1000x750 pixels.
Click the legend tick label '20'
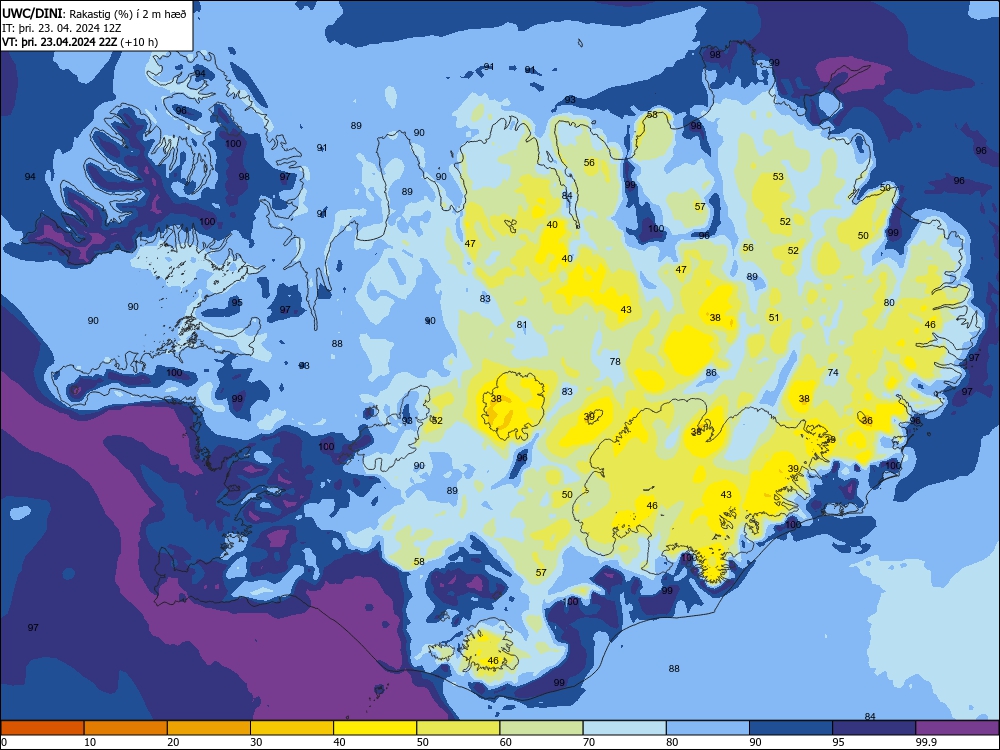[x=173, y=742]
